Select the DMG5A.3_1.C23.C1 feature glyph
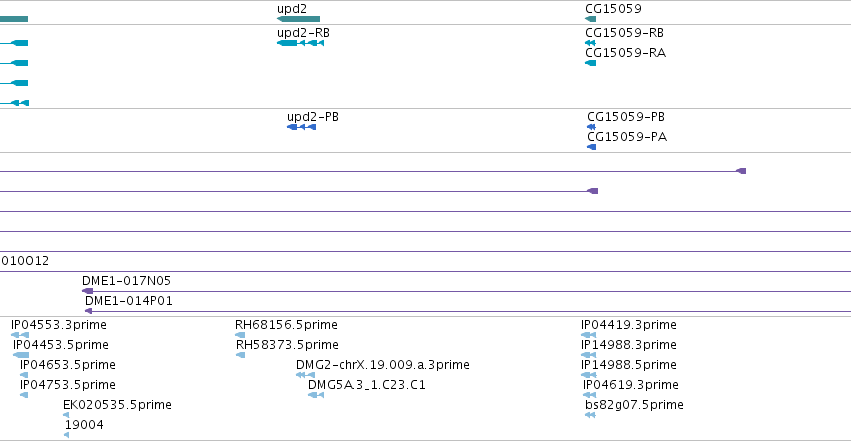This screenshot has height=441, width=851. coord(316,395)
